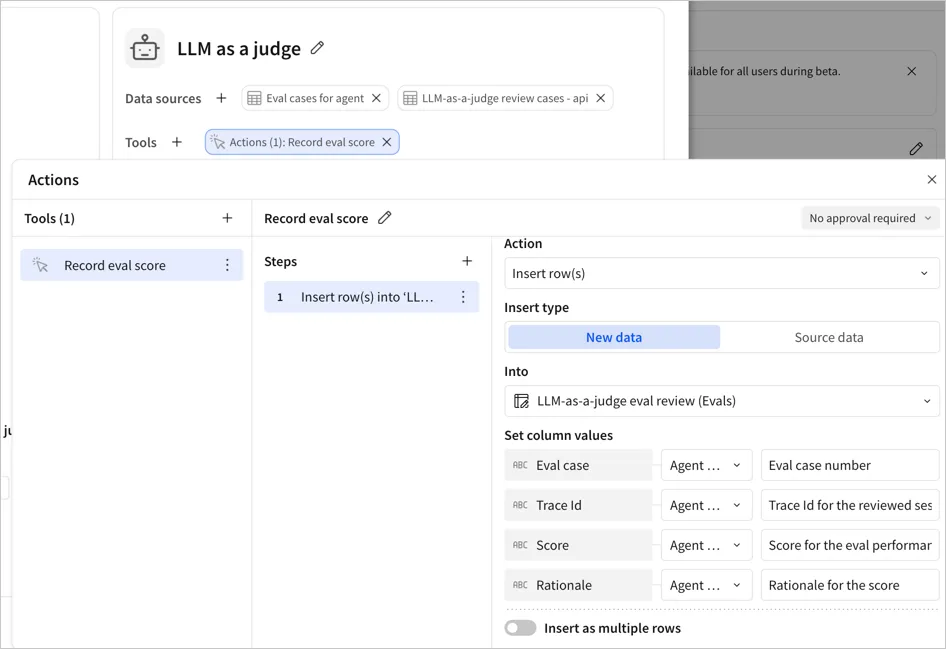Open Into 'LLM-as-a-judge eval review (Evals)' dropdown
Image resolution: width=946 pixels, height=649 pixels.
tap(722, 400)
